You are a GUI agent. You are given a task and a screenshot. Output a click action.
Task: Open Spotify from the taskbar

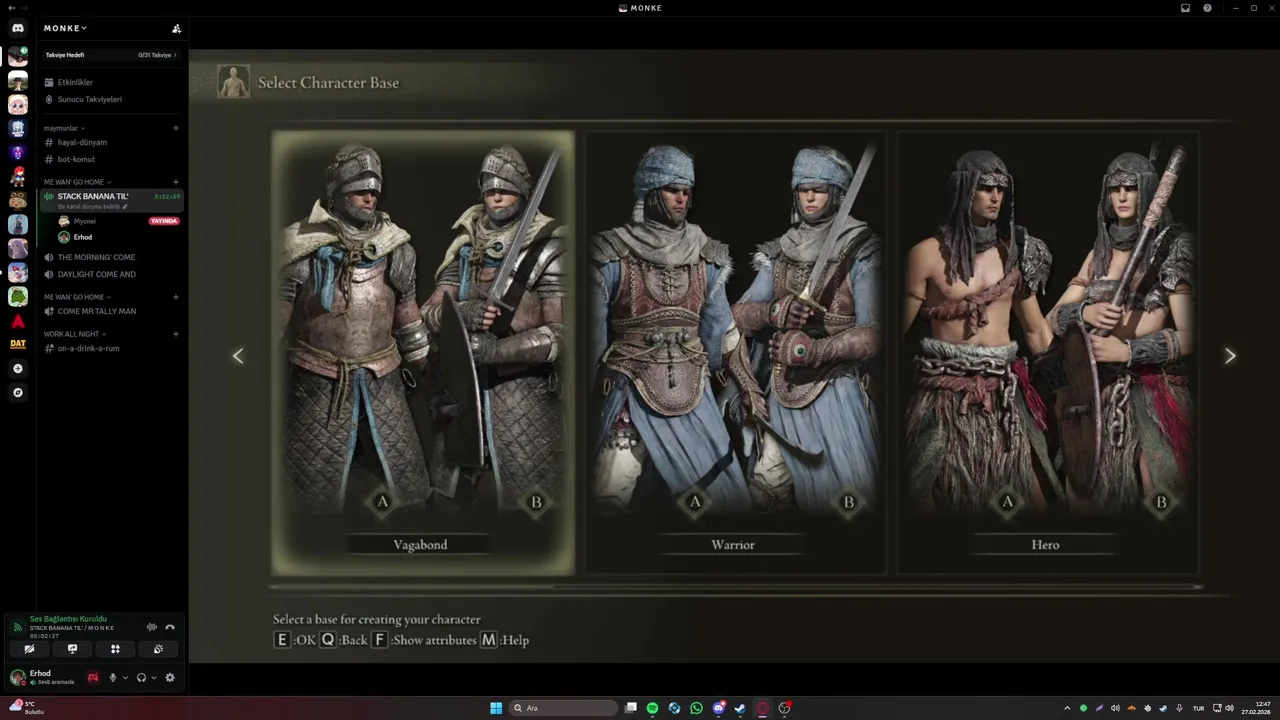coord(652,708)
